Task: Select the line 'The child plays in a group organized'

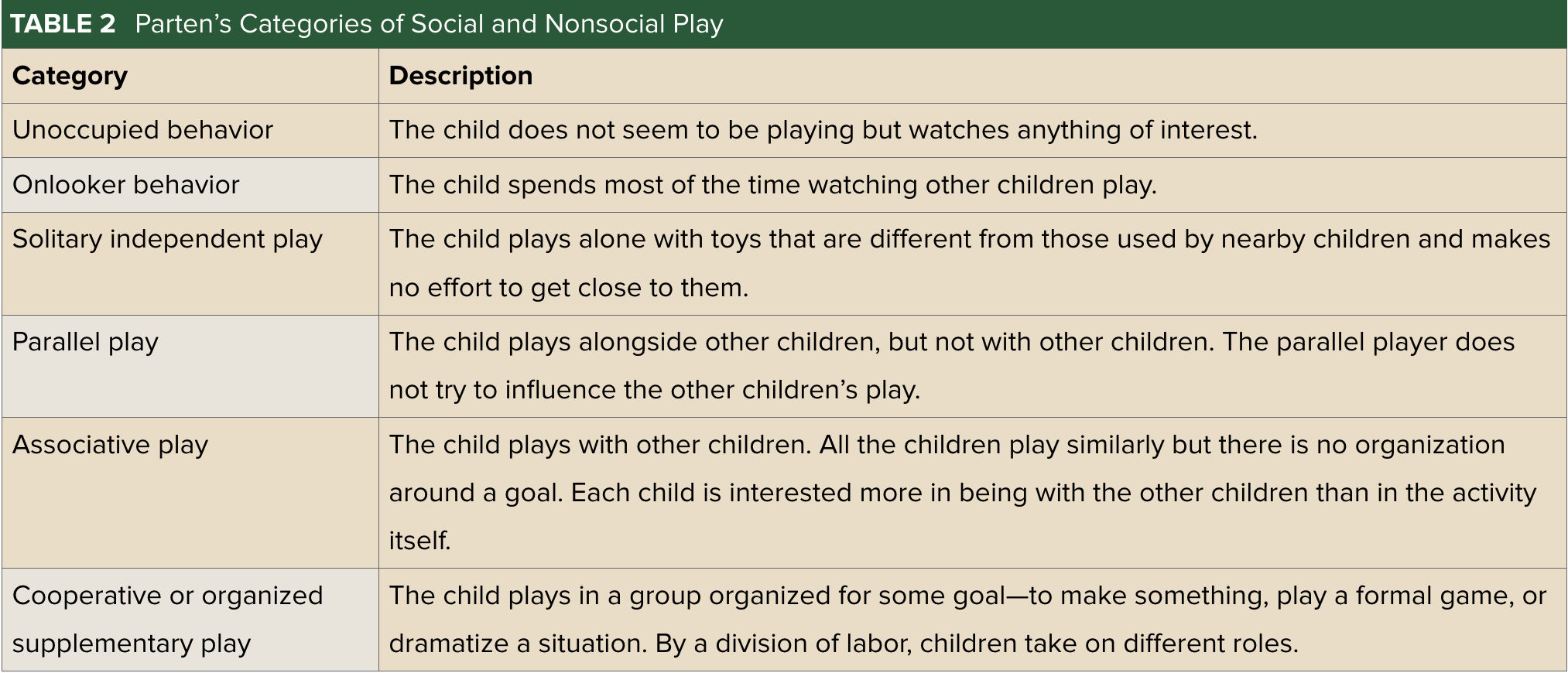Action: [967, 596]
